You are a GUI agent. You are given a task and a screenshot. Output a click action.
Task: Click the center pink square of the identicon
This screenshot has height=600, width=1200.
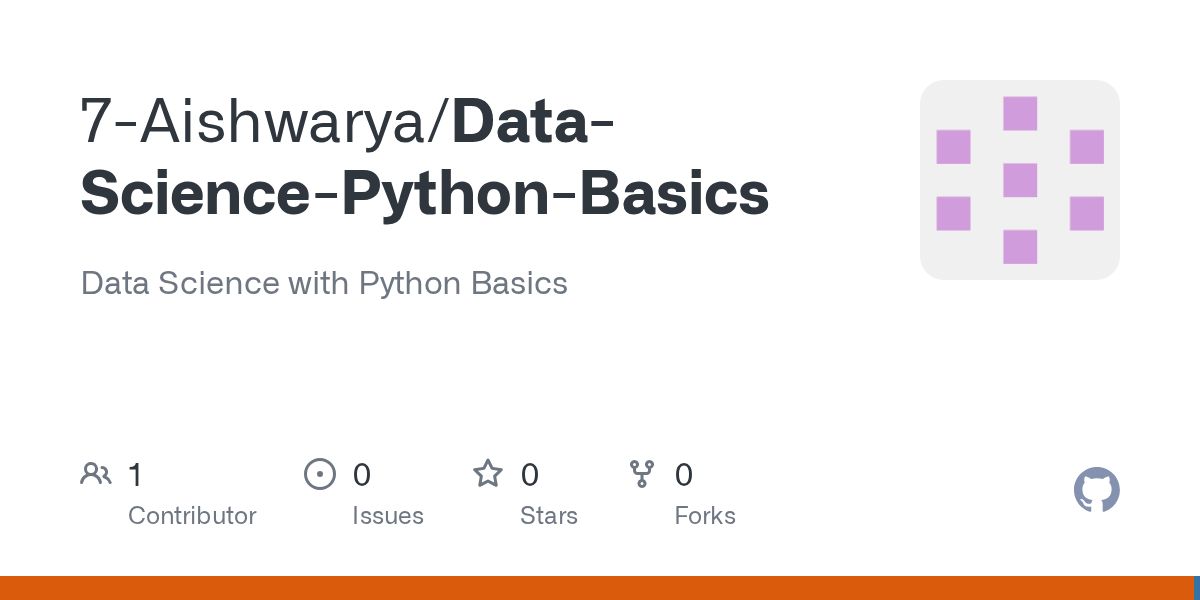1019,180
